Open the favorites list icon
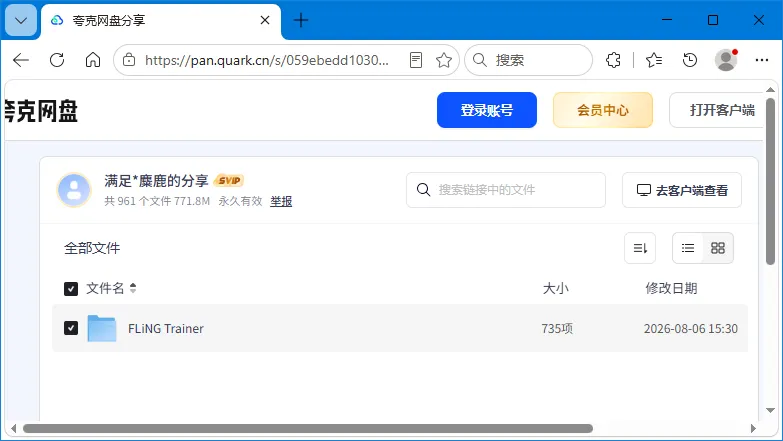Viewport: 783px width, 441px height. point(654,60)
